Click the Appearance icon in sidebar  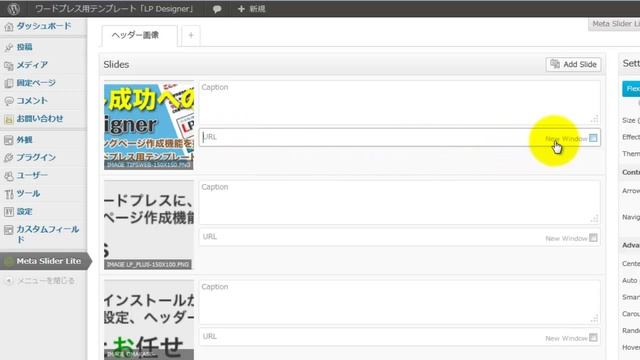pos(9,140)
